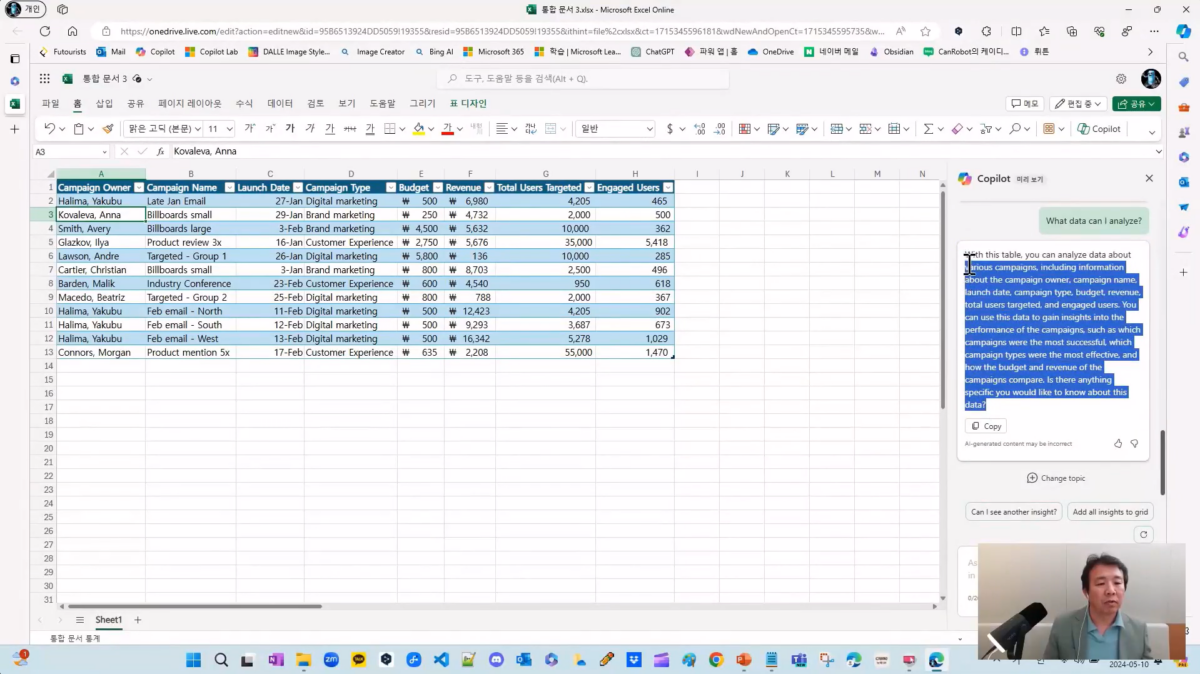Click the Format Painter brush icon
The image size is (1200, 674).
tap(108, 129)
